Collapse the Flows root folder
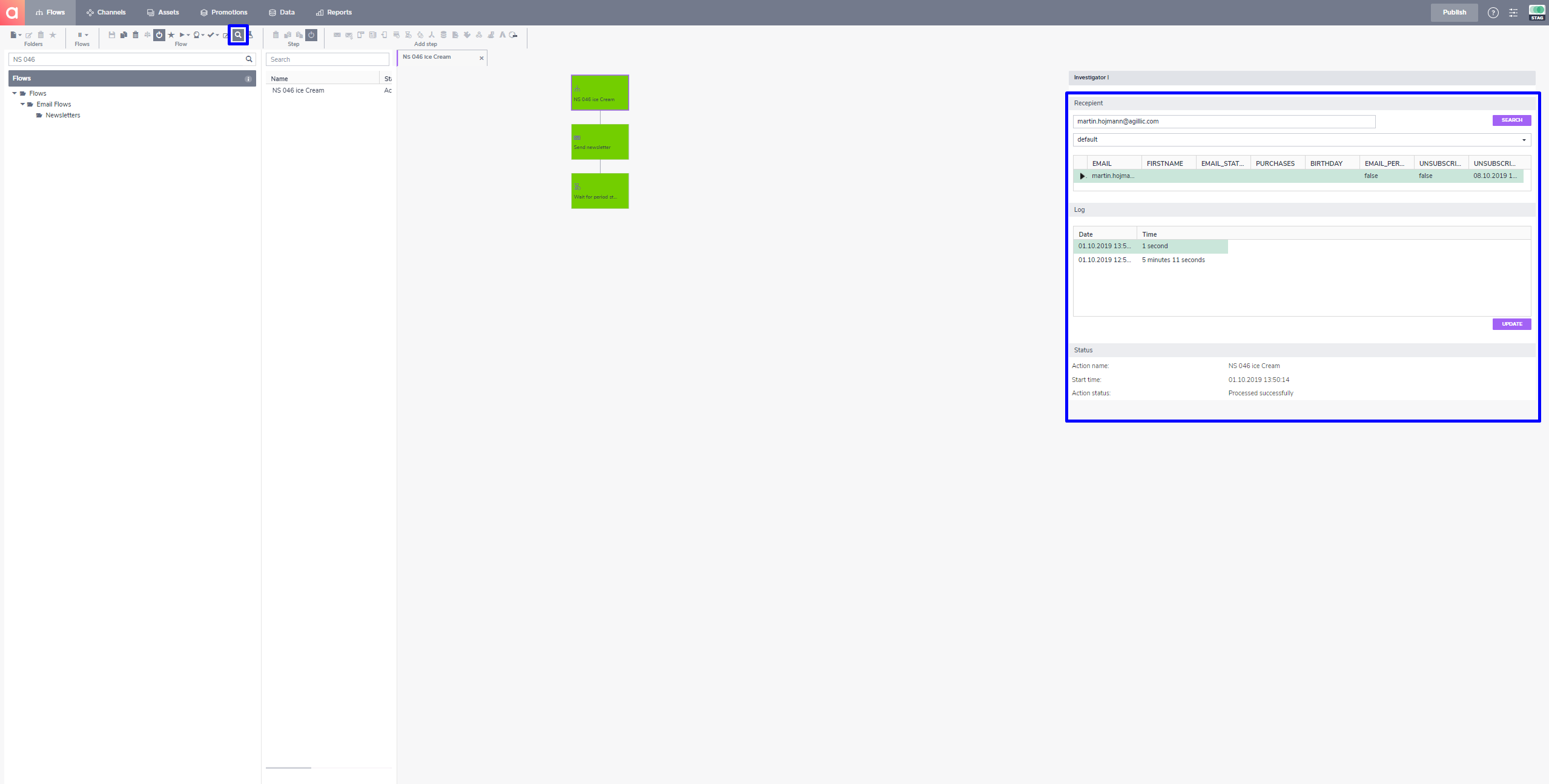The height and width of the screenshot is (784, 1549). tap(15, 93)
